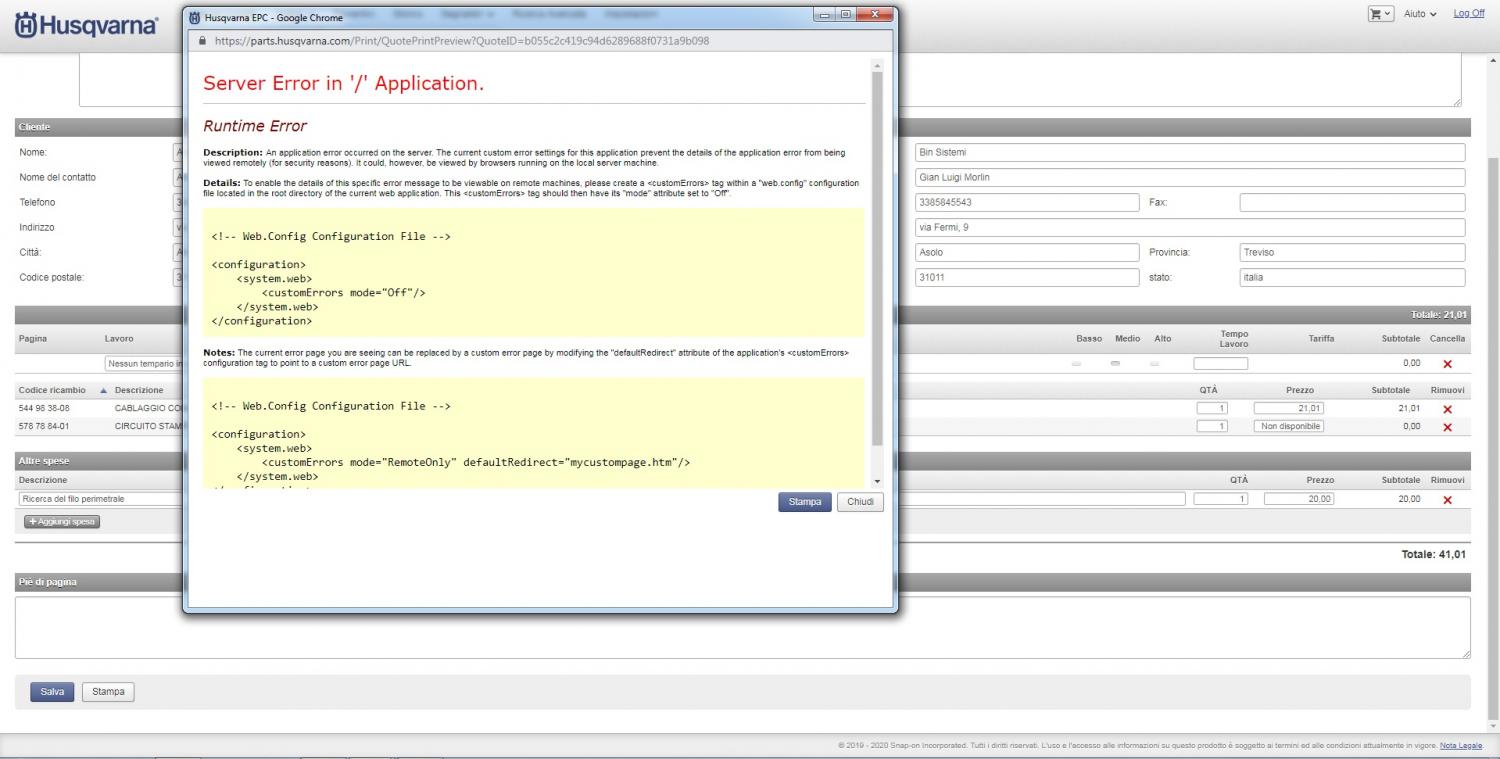The height and width of the screenshot is (759, 1500).
Task: Click the Nessun tempario job field
Action: click(144, 364)
